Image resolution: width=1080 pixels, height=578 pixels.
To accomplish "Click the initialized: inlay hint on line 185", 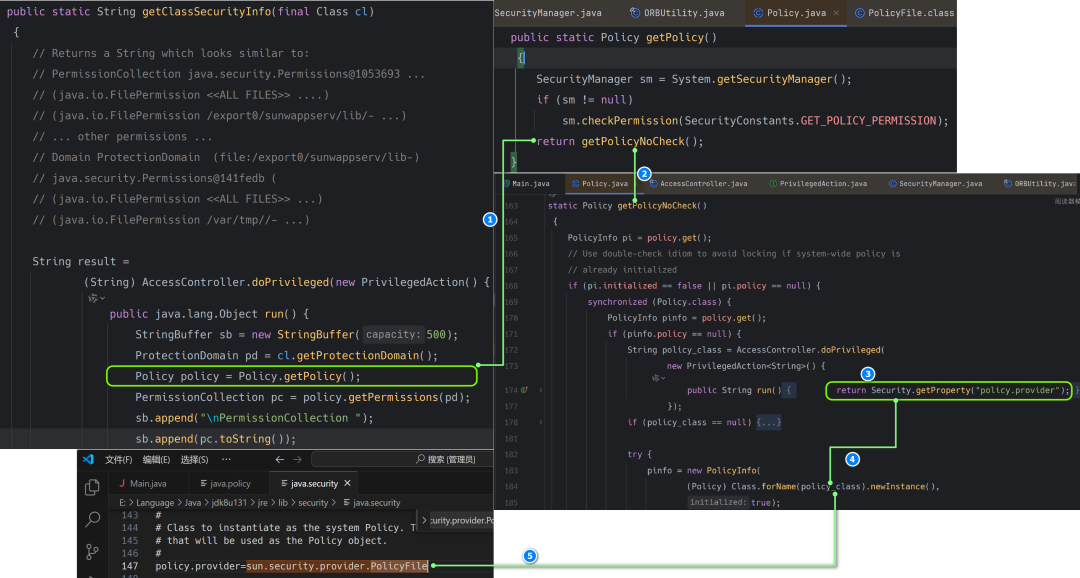I will pyautogui.click(x=718, y=502).
